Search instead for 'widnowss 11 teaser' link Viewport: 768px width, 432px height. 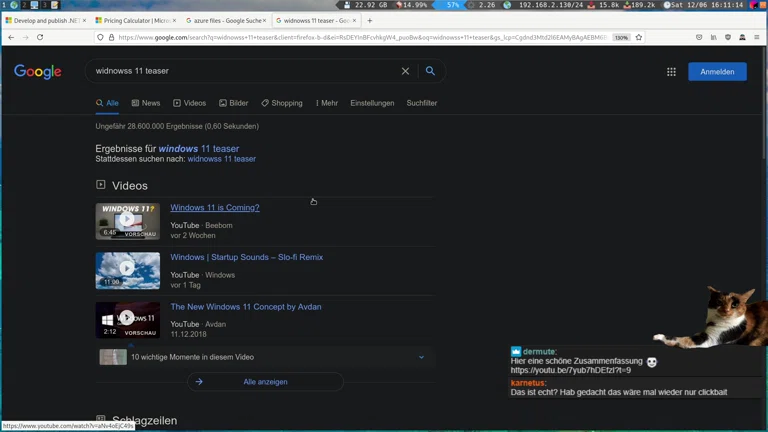click(x=221, y=159)
